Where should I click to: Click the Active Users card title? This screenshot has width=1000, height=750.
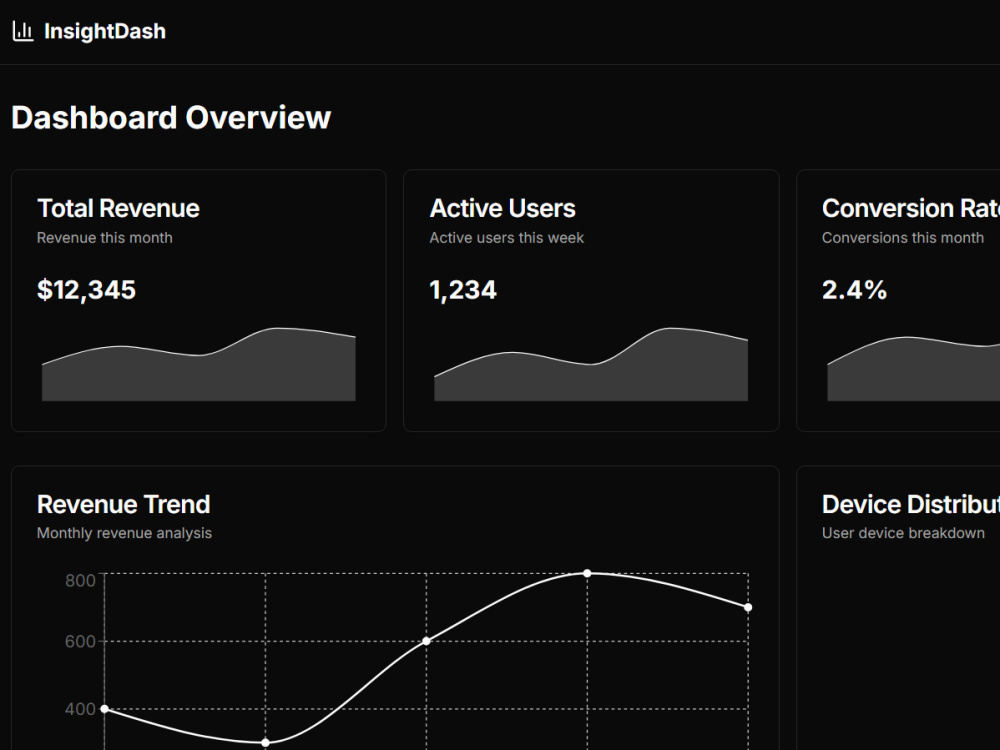[x=503, y=209]
